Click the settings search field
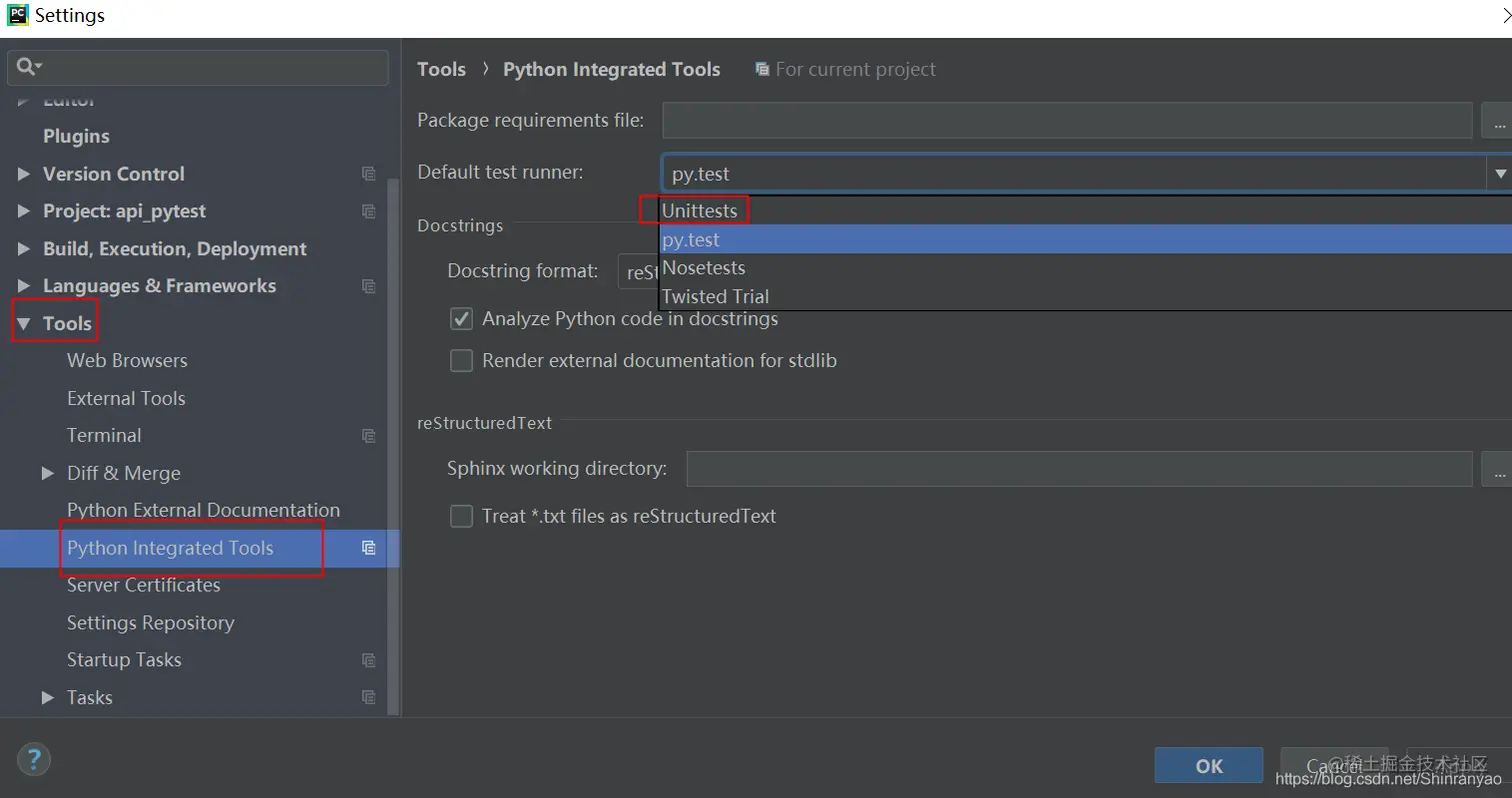 click(198, 67)
